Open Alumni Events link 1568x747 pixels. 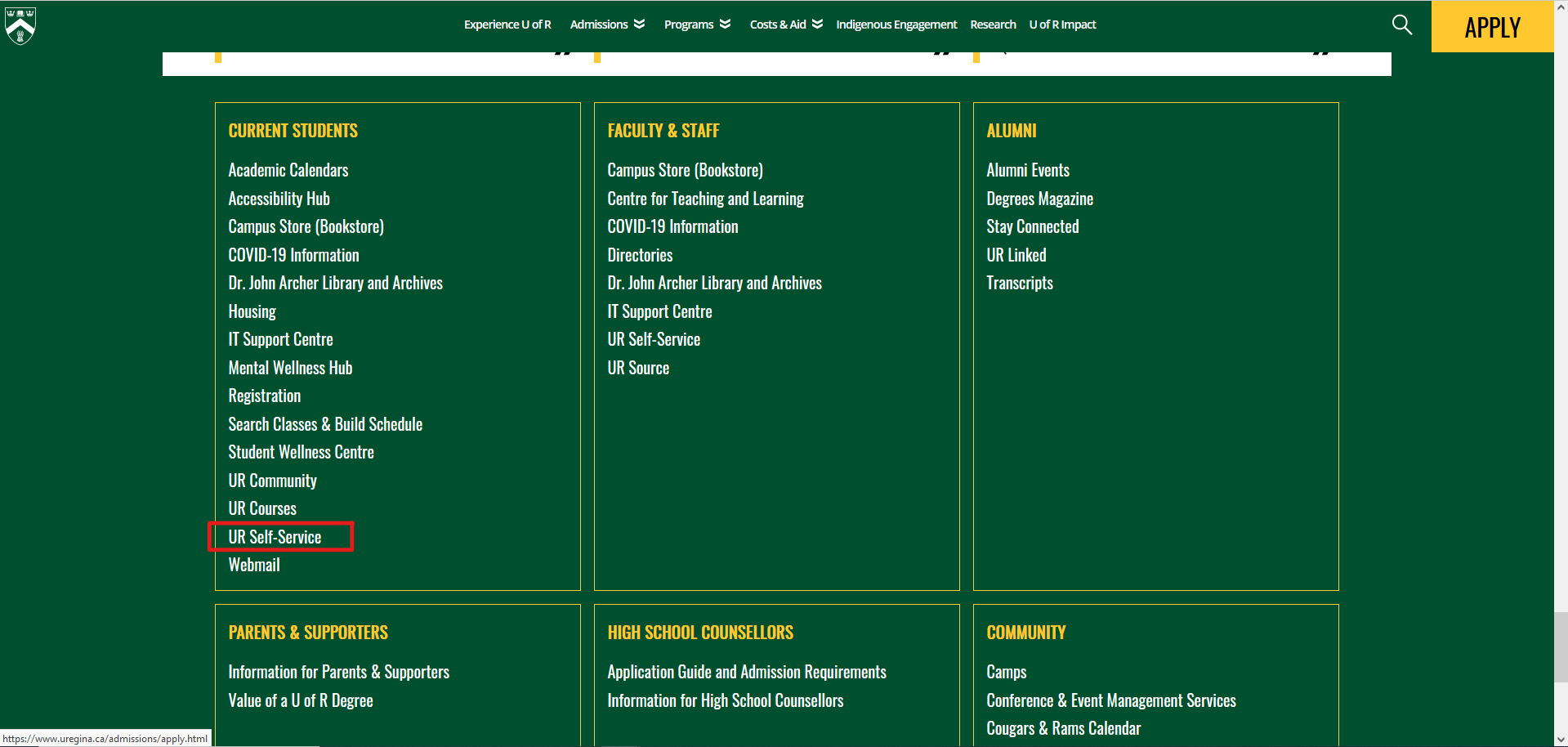coord(1028,170)
